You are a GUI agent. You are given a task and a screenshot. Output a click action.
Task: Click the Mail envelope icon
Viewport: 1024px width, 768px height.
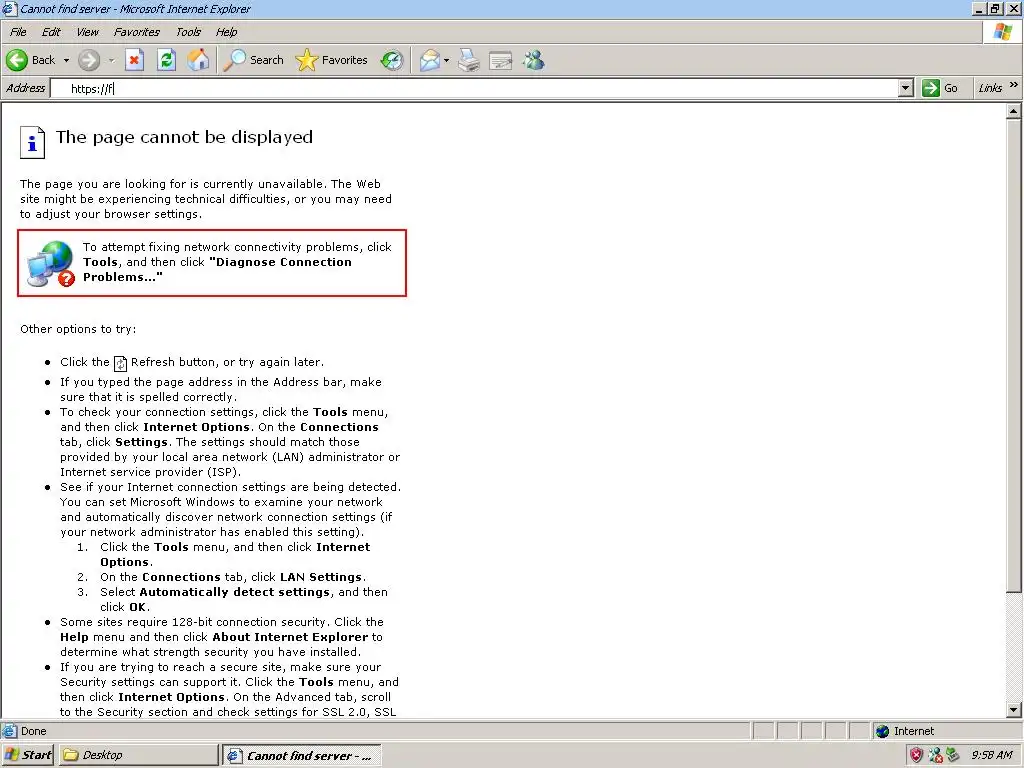[x=430, y=60]
